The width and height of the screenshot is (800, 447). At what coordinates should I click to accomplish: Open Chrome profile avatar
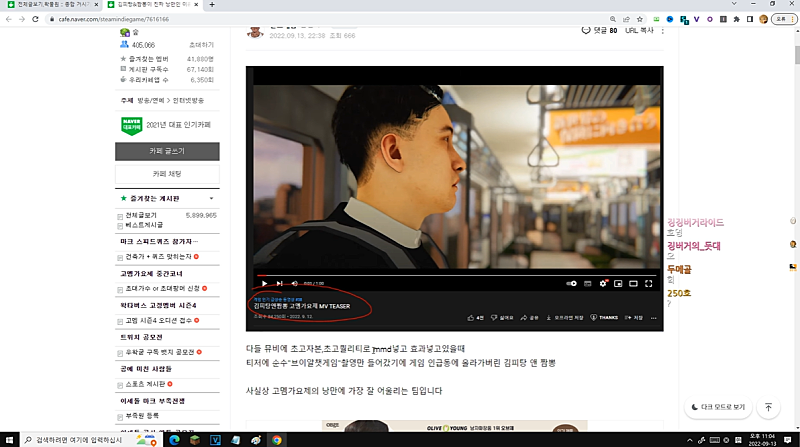[x=763, y=19]
